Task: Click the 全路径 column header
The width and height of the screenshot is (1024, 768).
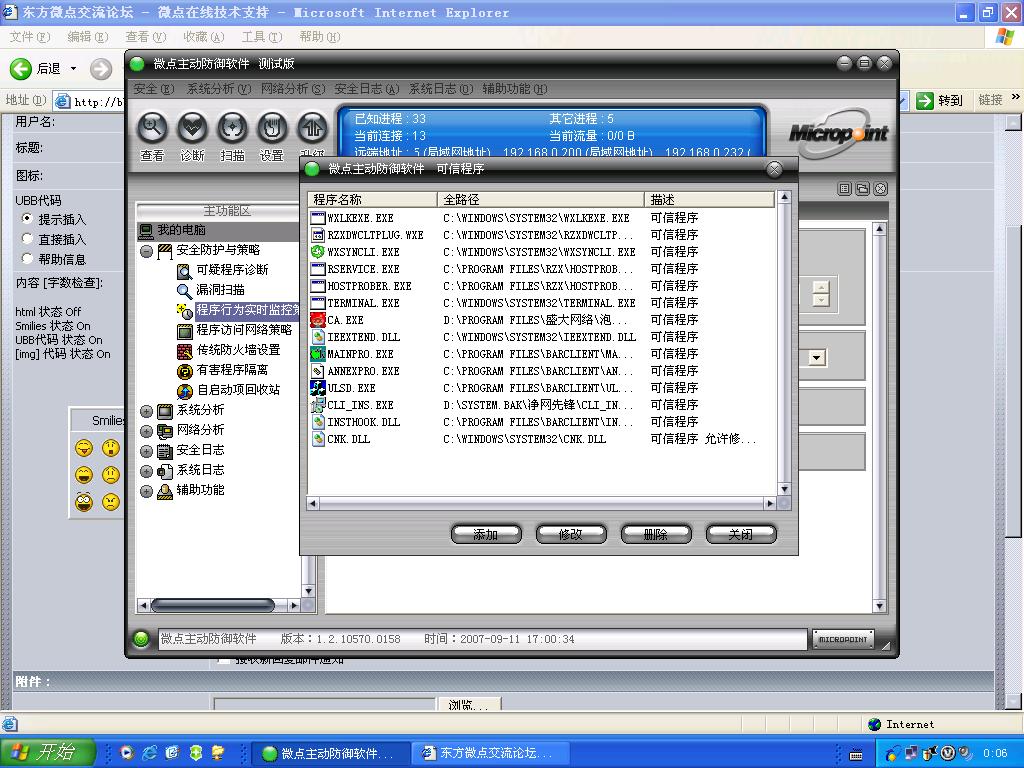Action: pos(541,199)
